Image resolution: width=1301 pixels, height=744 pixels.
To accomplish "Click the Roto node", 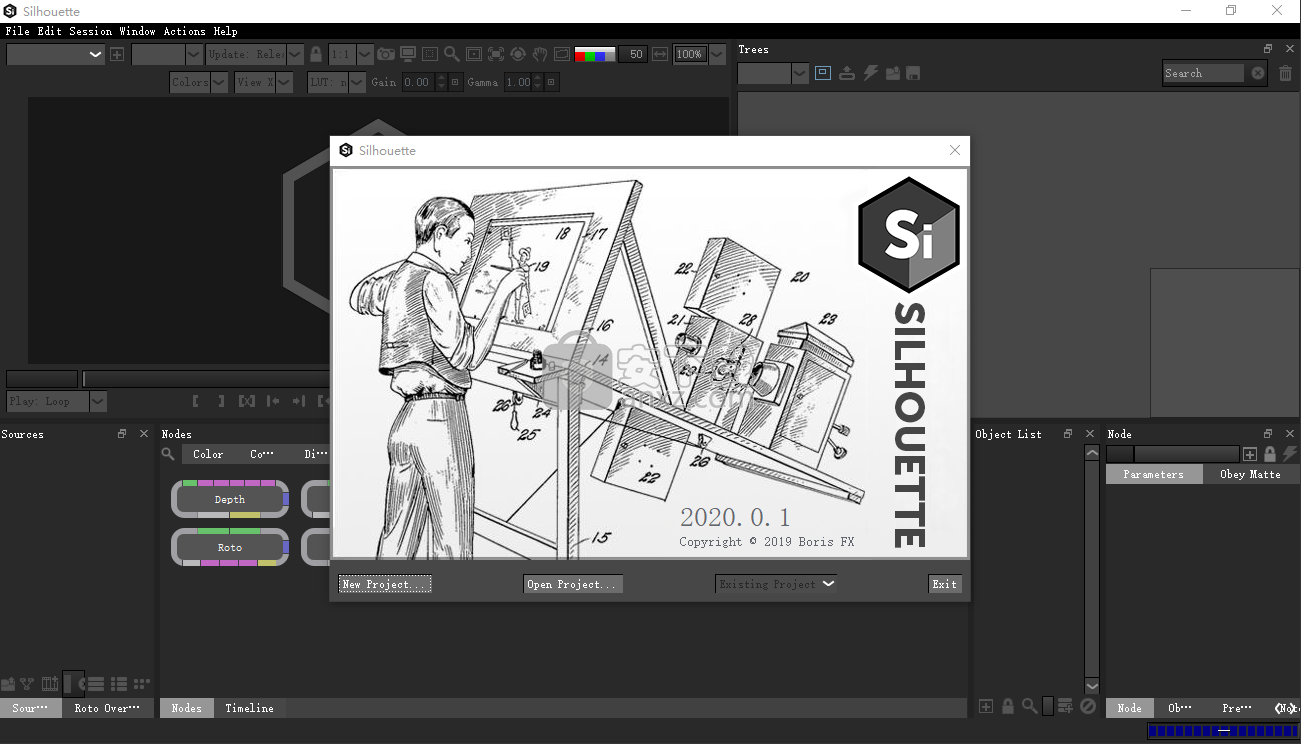I will click(x=230, y=547).
